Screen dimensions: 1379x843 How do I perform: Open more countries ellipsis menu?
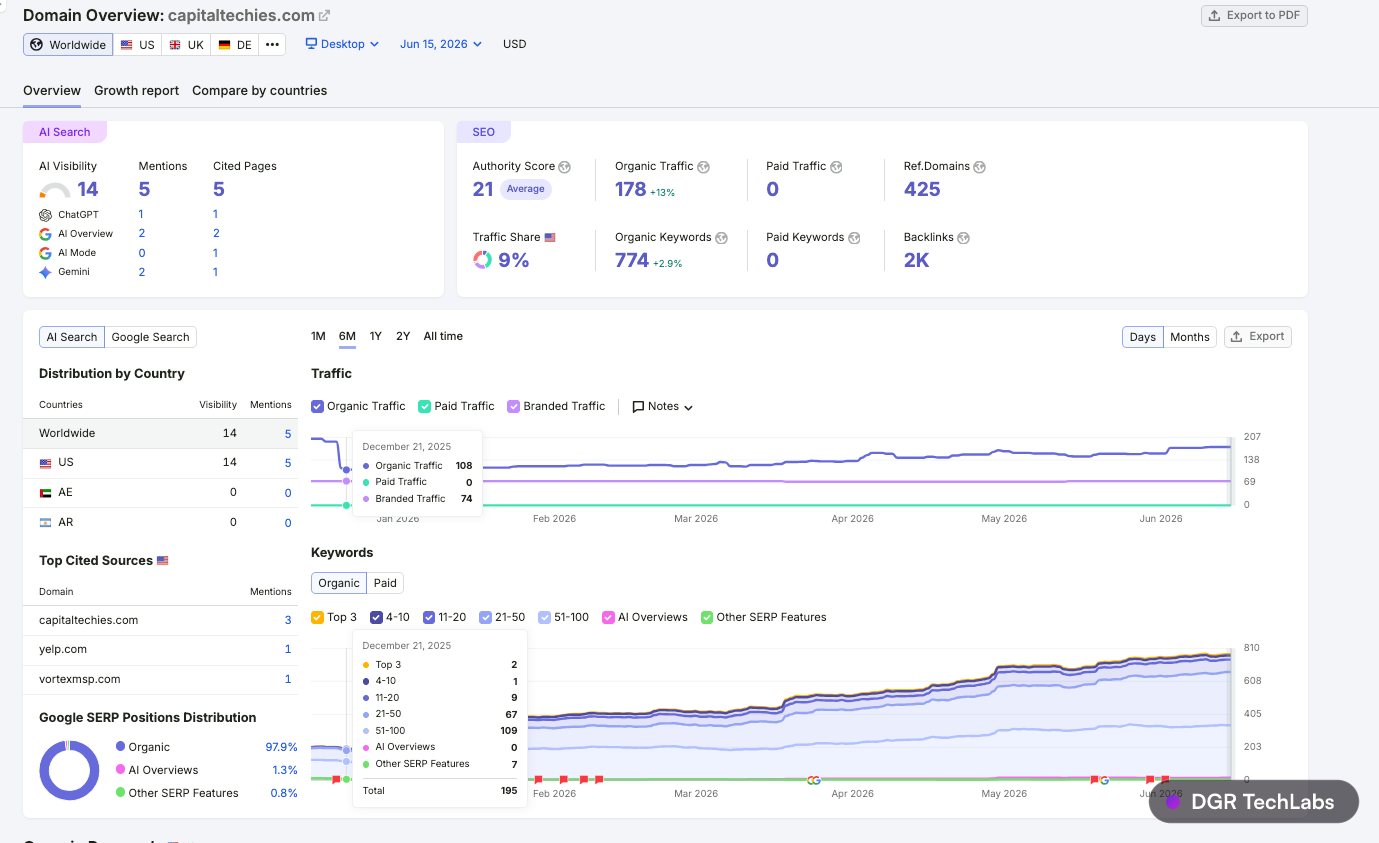[x=272, y=45]
